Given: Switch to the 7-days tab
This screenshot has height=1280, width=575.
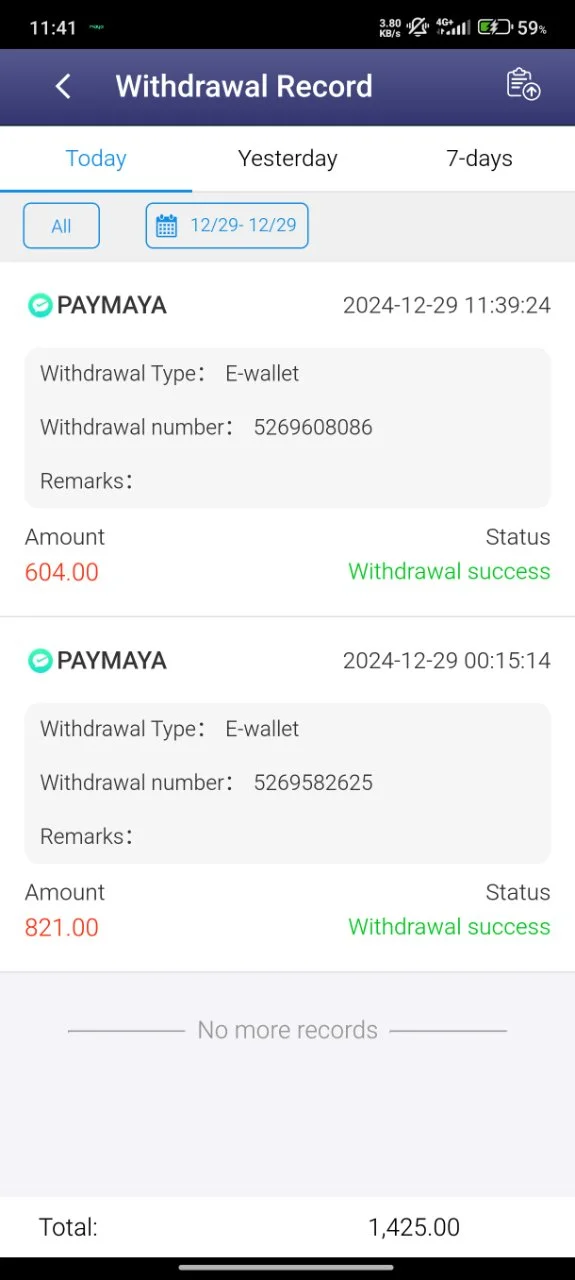Looking at the screenshot, I should point(479,158).
